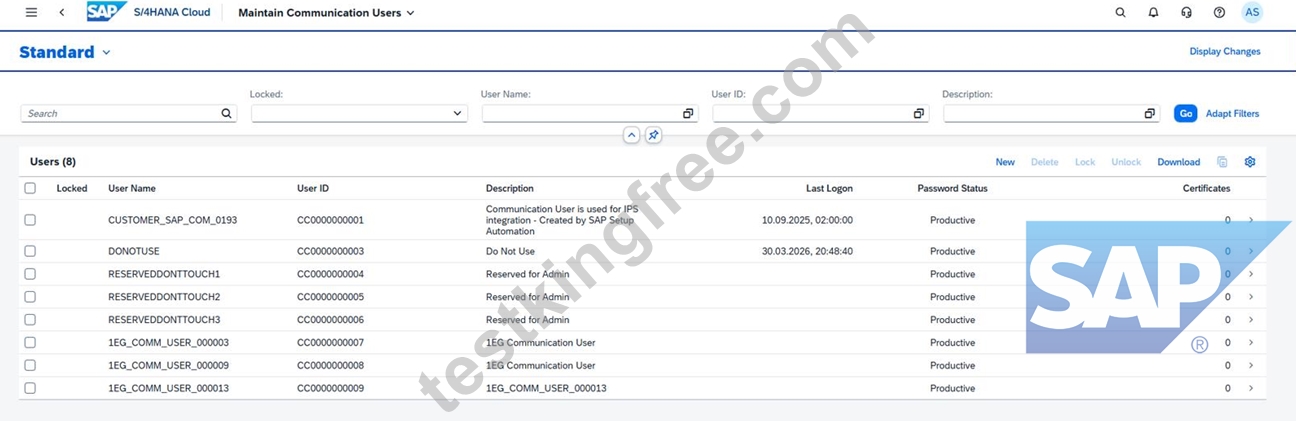Tick the DONOTUSE row checkbox
The width and height of the screenshot is (1296, 421).
(30, 251)
